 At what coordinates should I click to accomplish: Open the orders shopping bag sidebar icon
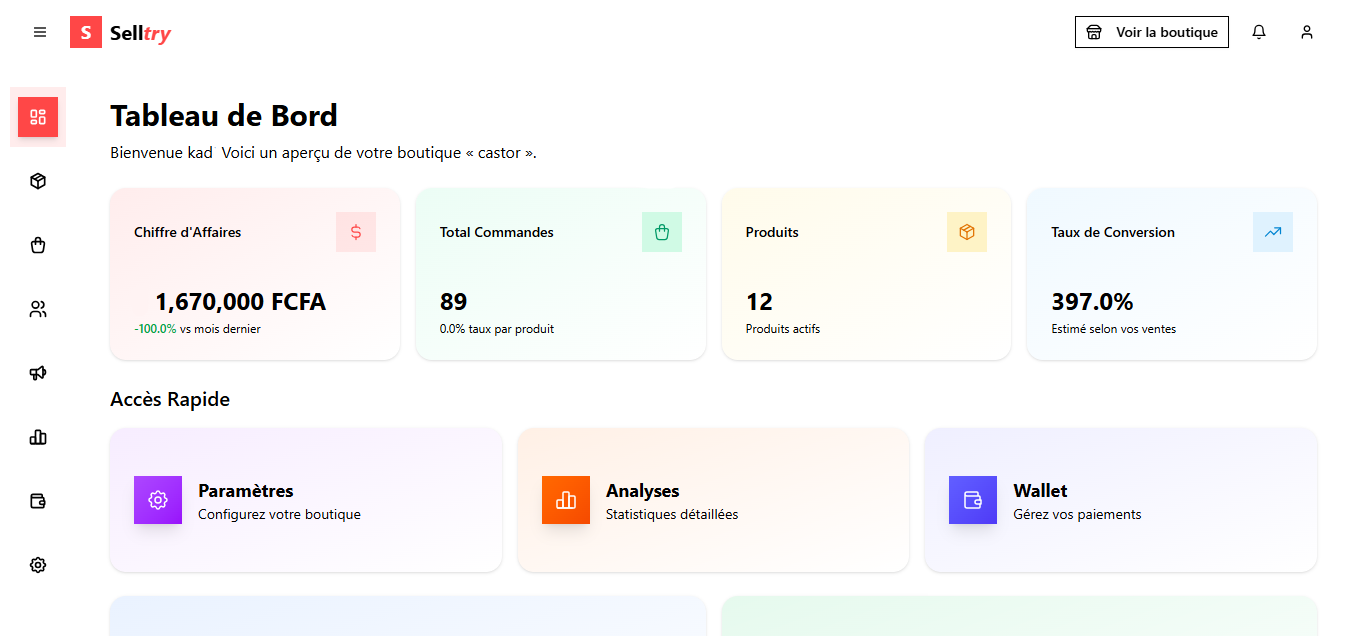click(x=38, y=245)
